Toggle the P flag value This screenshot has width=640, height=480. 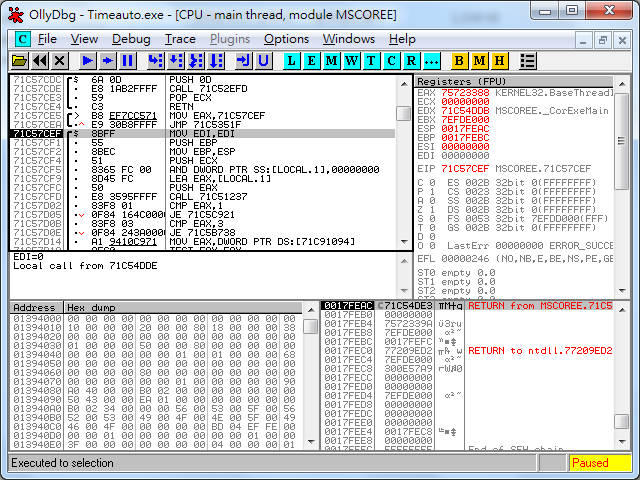pos(432,191)
